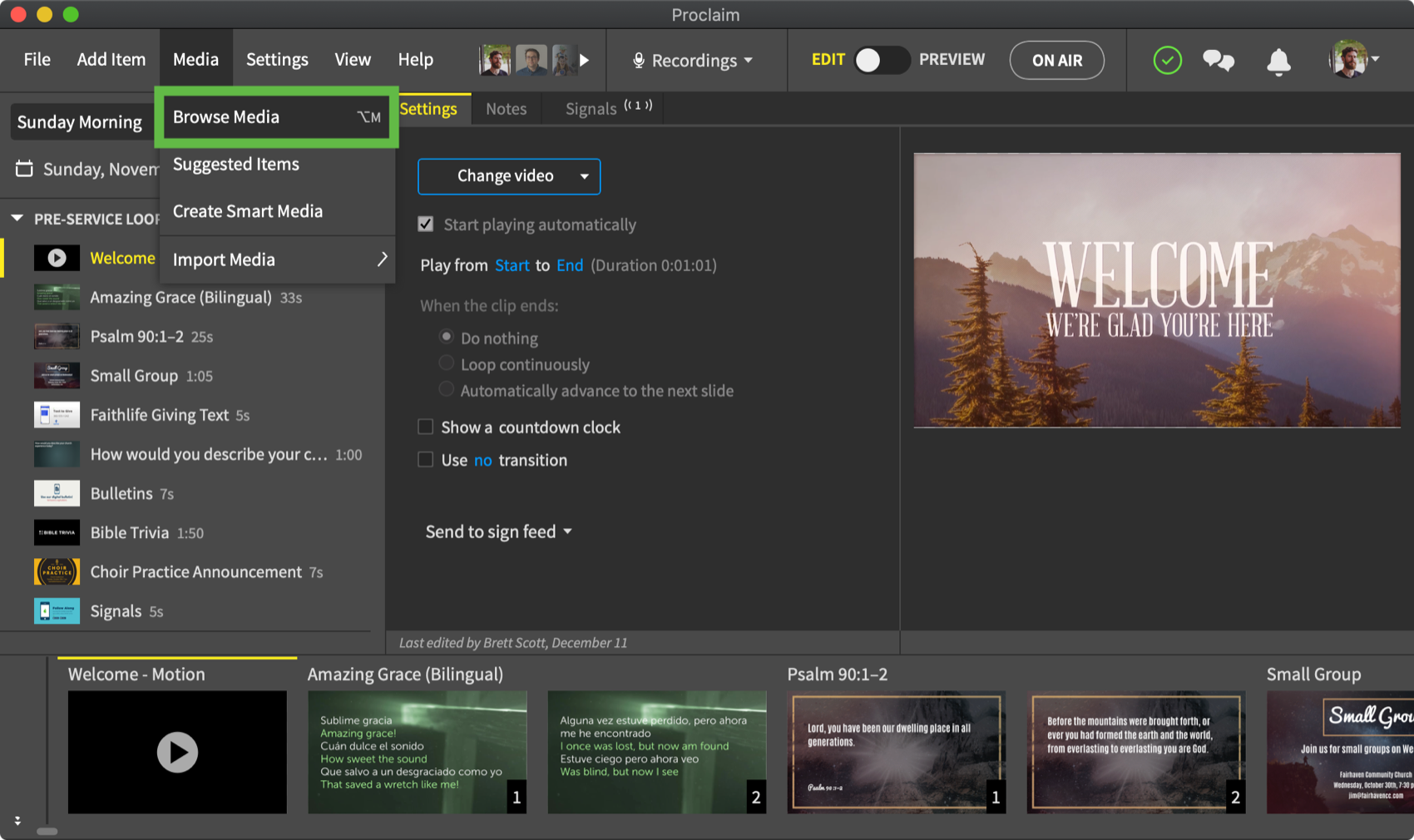Click the Small Group item thumbnail icon
Image resolution: width=1414 pixels, height=840 pixels.
[x=57, y=375]
